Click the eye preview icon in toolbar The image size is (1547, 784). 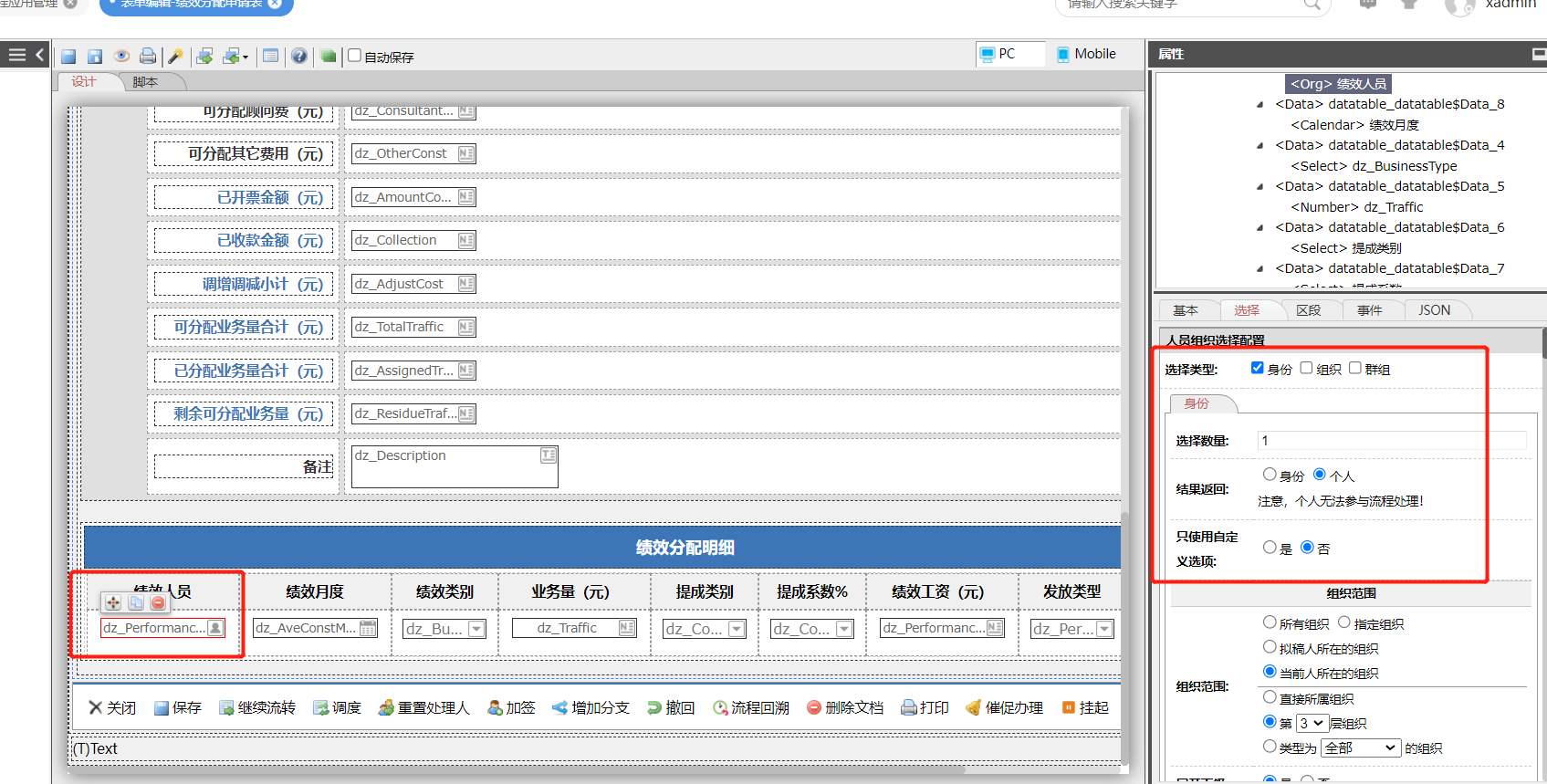click(x=121, y=57)
